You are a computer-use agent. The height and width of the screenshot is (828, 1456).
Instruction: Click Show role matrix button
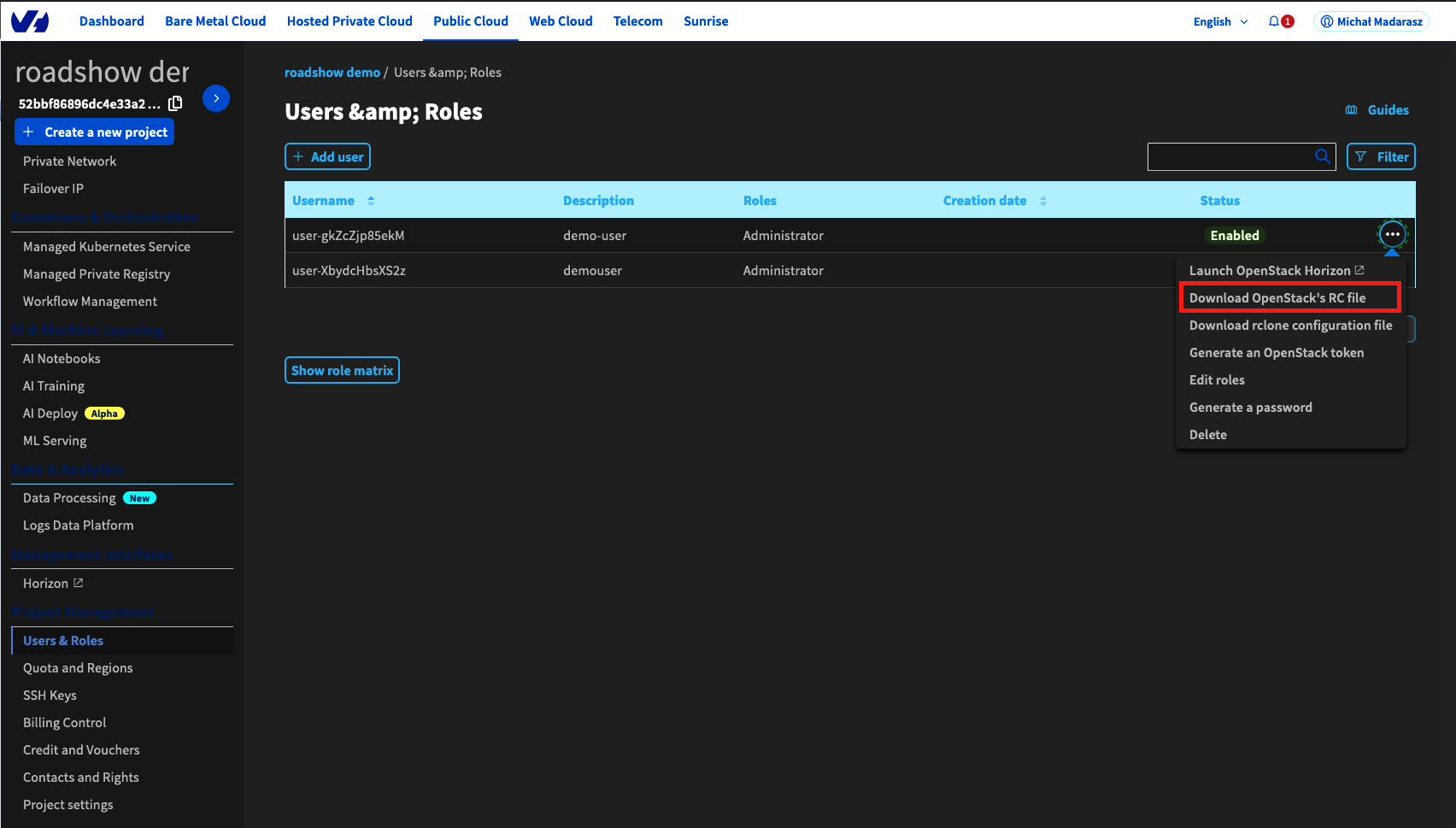342,370
